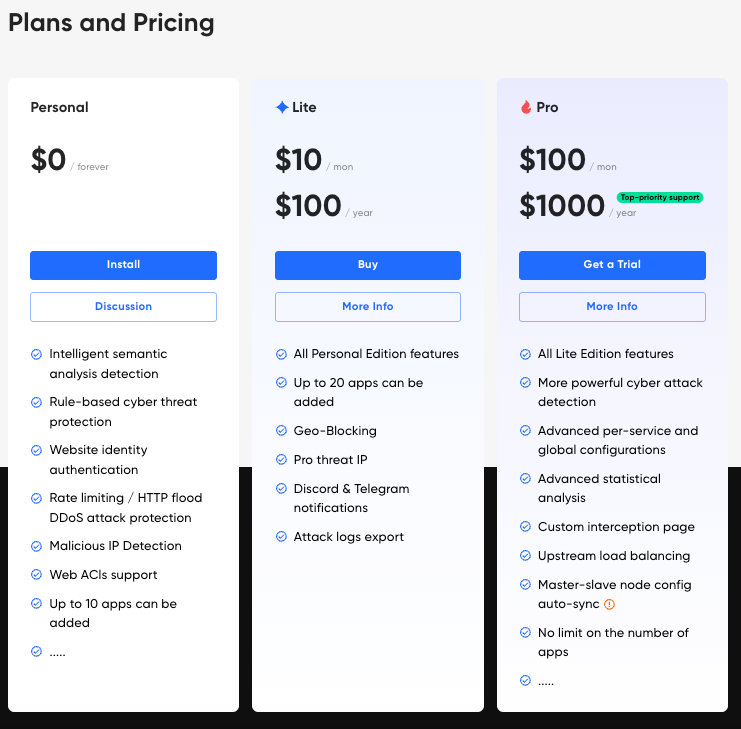Click checkmark icon next to Malicious IP Detection
This screenshot has height=729, width=741.
point(37,546)
